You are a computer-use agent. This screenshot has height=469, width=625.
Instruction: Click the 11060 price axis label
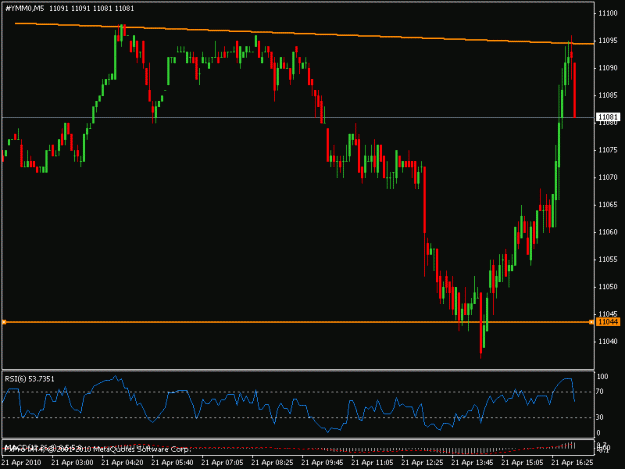point(608,232)
